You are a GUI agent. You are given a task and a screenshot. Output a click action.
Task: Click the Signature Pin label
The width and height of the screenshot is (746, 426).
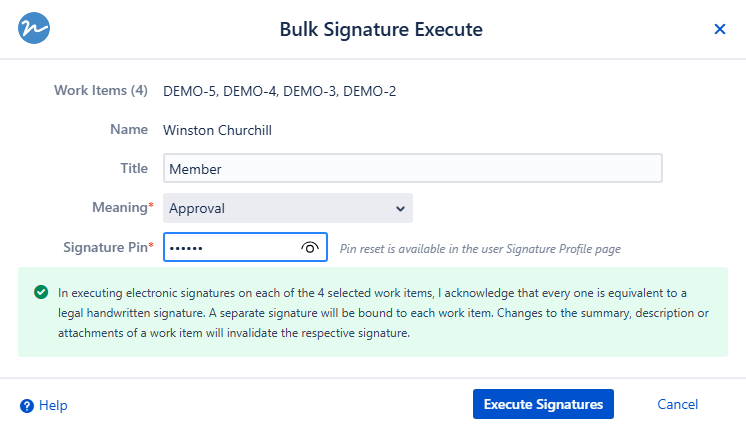[109, 247]
